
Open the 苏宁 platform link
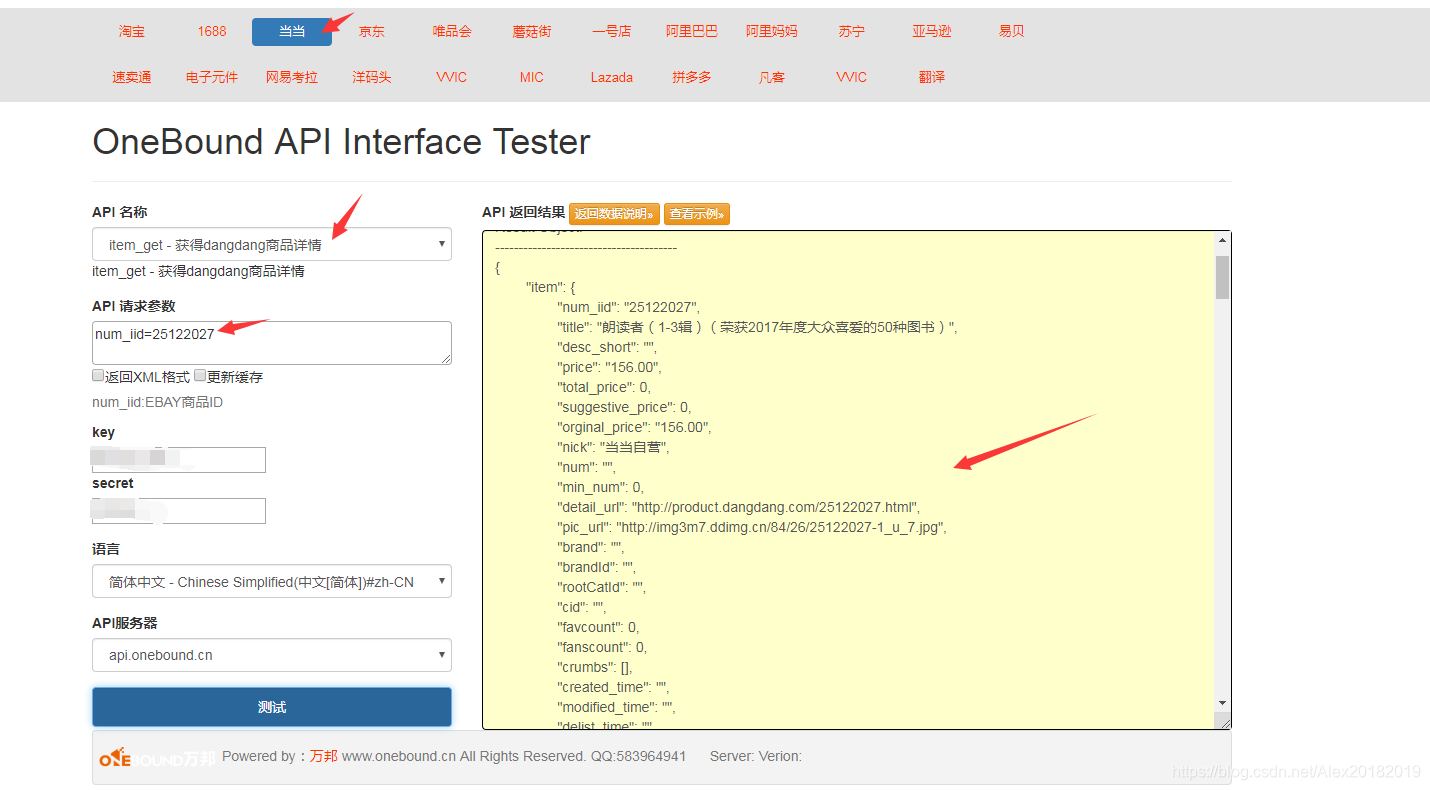[x=852, y=31]
